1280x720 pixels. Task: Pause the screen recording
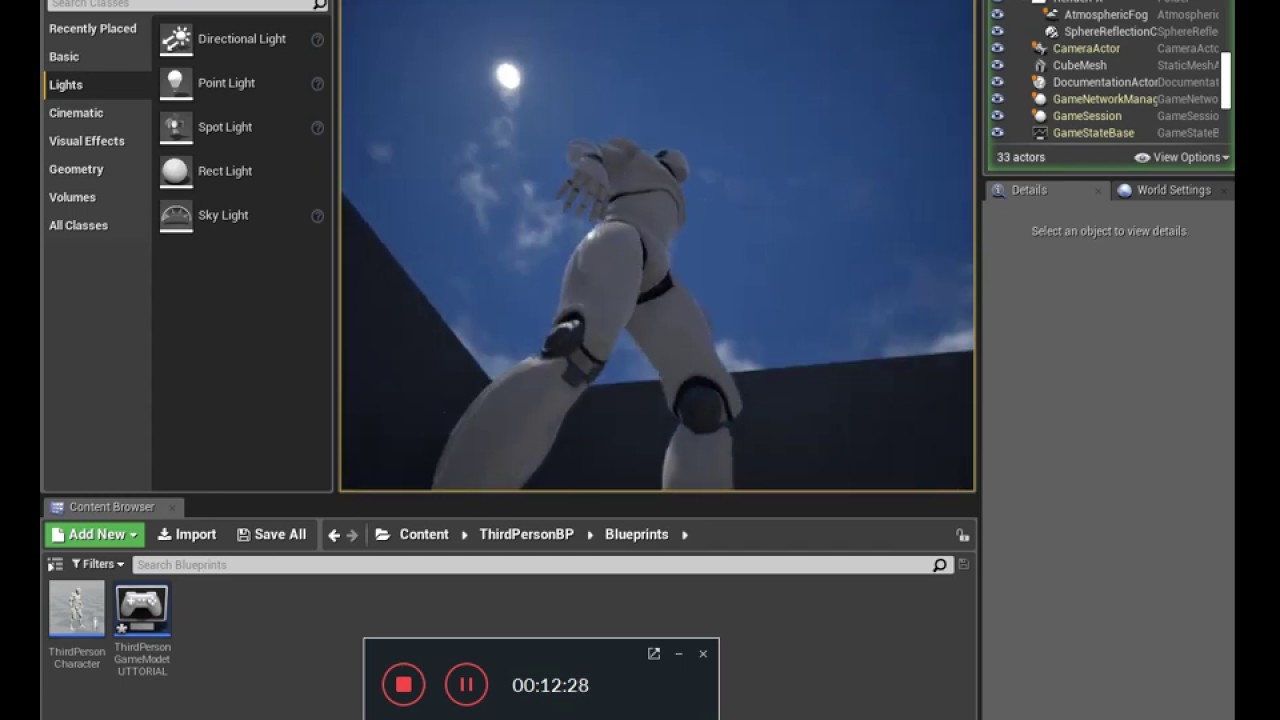pyautogui.click(x=466, y=685)
